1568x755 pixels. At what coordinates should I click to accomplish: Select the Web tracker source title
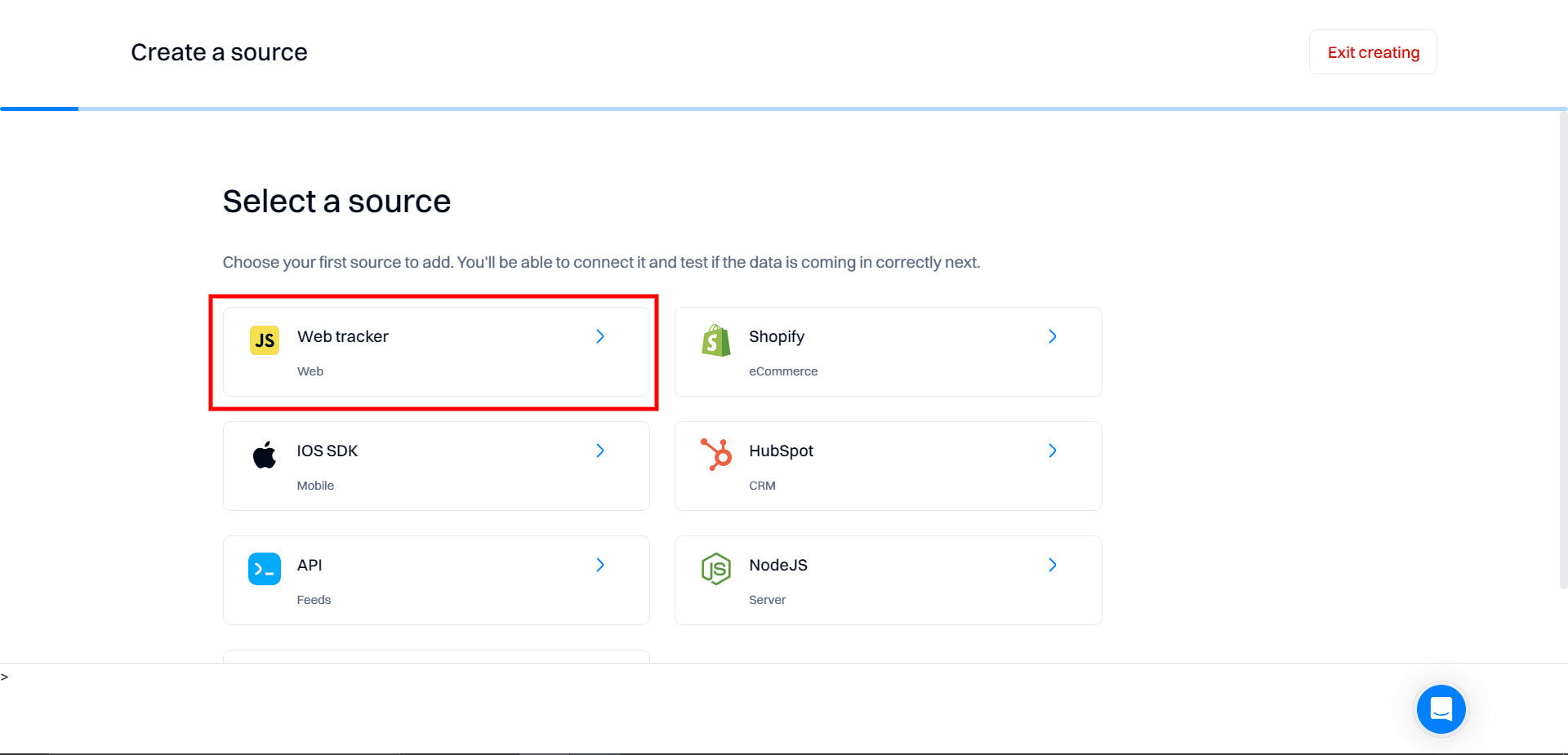point(342,336)
